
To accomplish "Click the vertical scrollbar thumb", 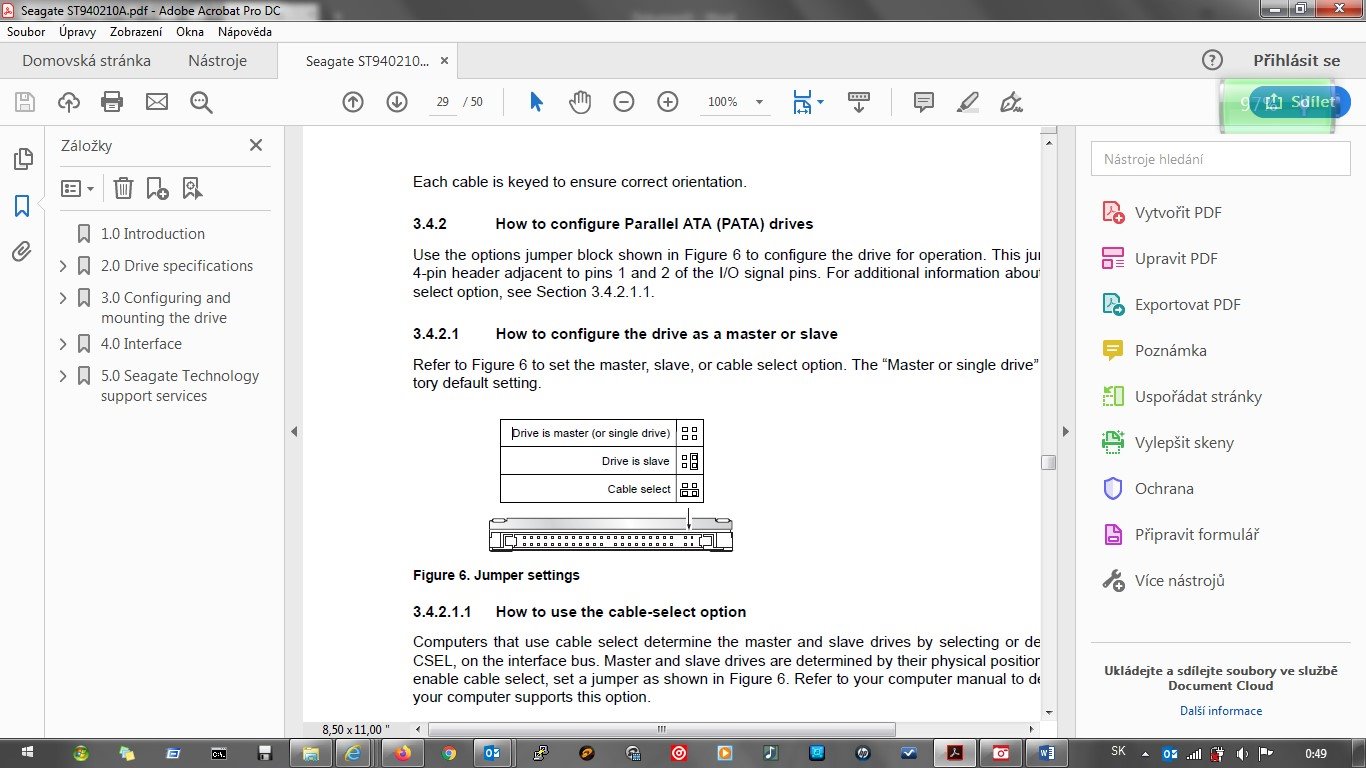I will (1048, 463).
